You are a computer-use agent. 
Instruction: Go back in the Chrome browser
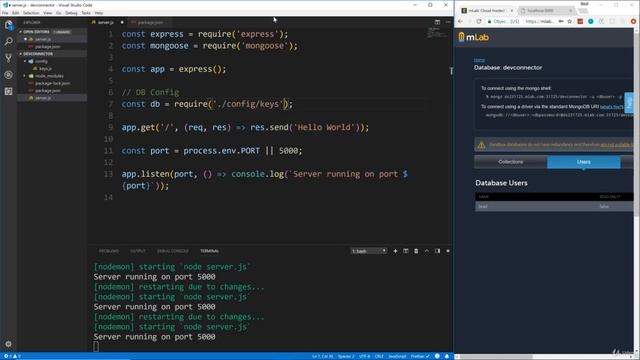point(460,21)
